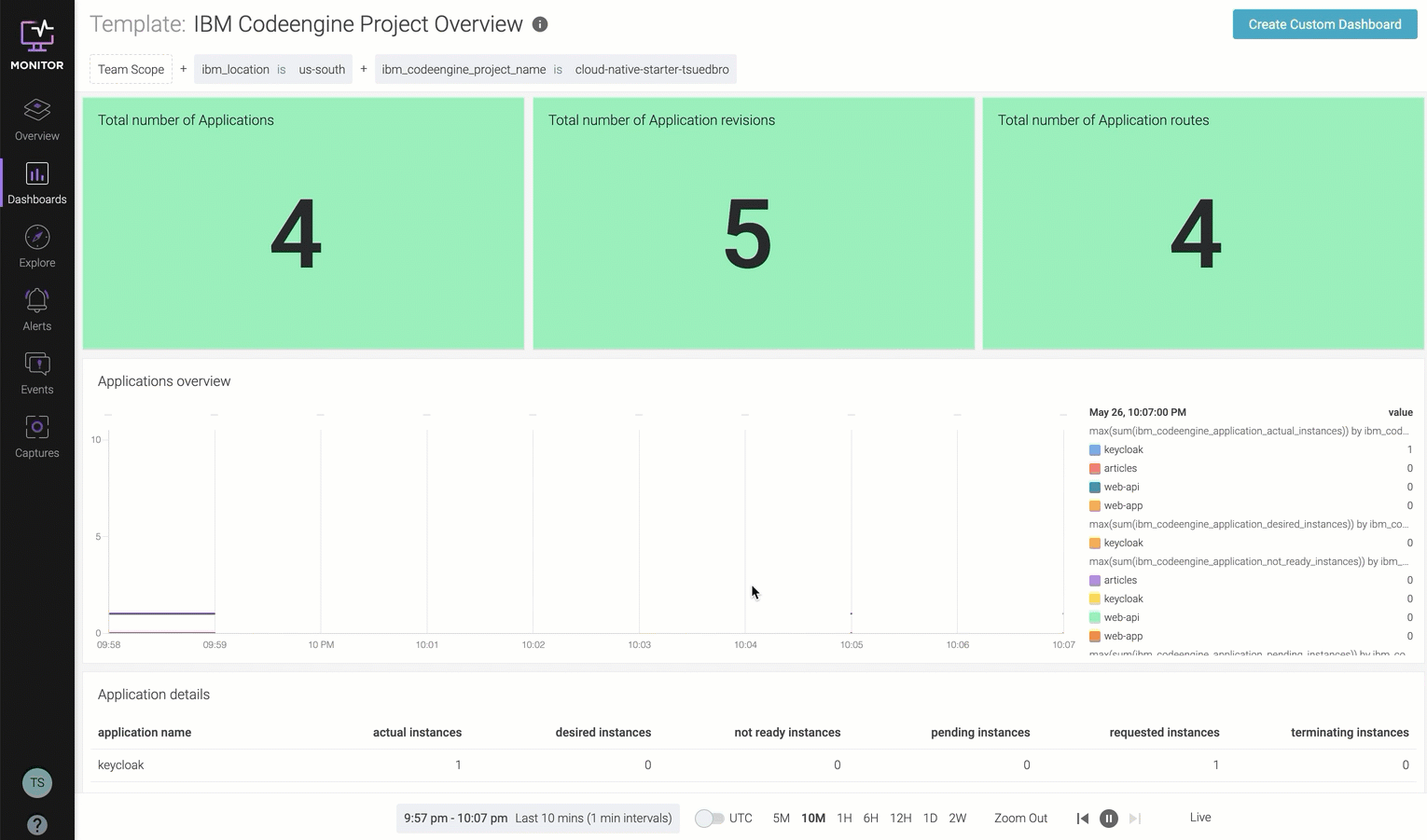Select the 1H time range
This screenshot has width=1427, height=840.
click(844, 819)
